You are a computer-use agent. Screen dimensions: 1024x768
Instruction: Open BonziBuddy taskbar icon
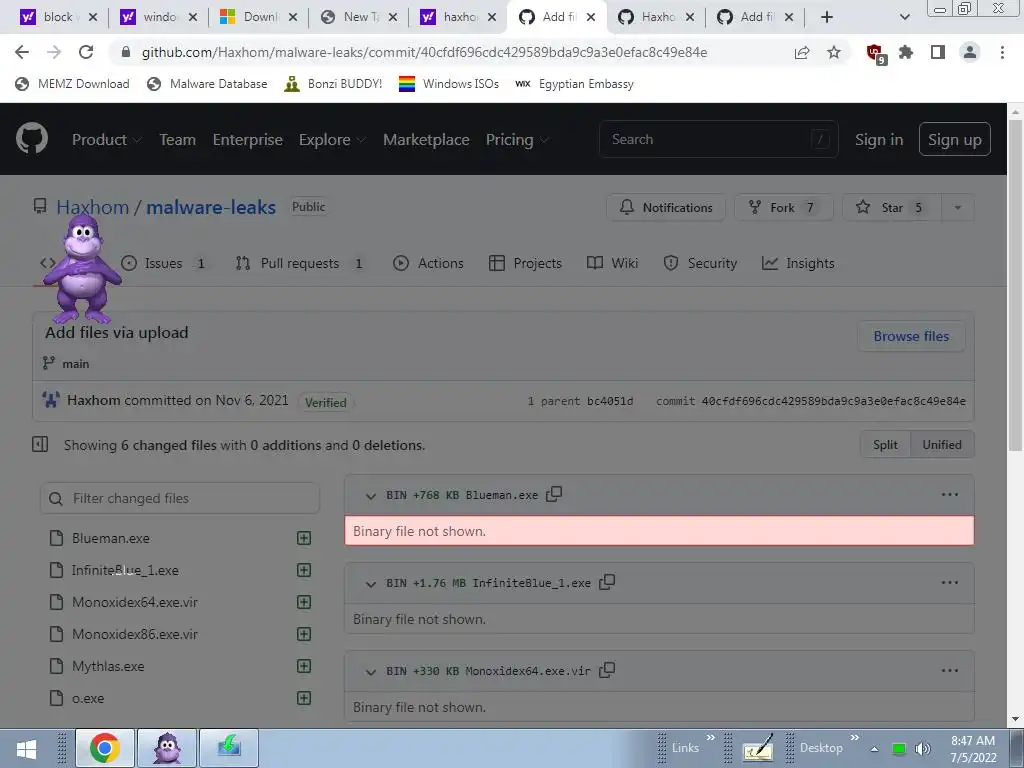(x=167, y=748)
